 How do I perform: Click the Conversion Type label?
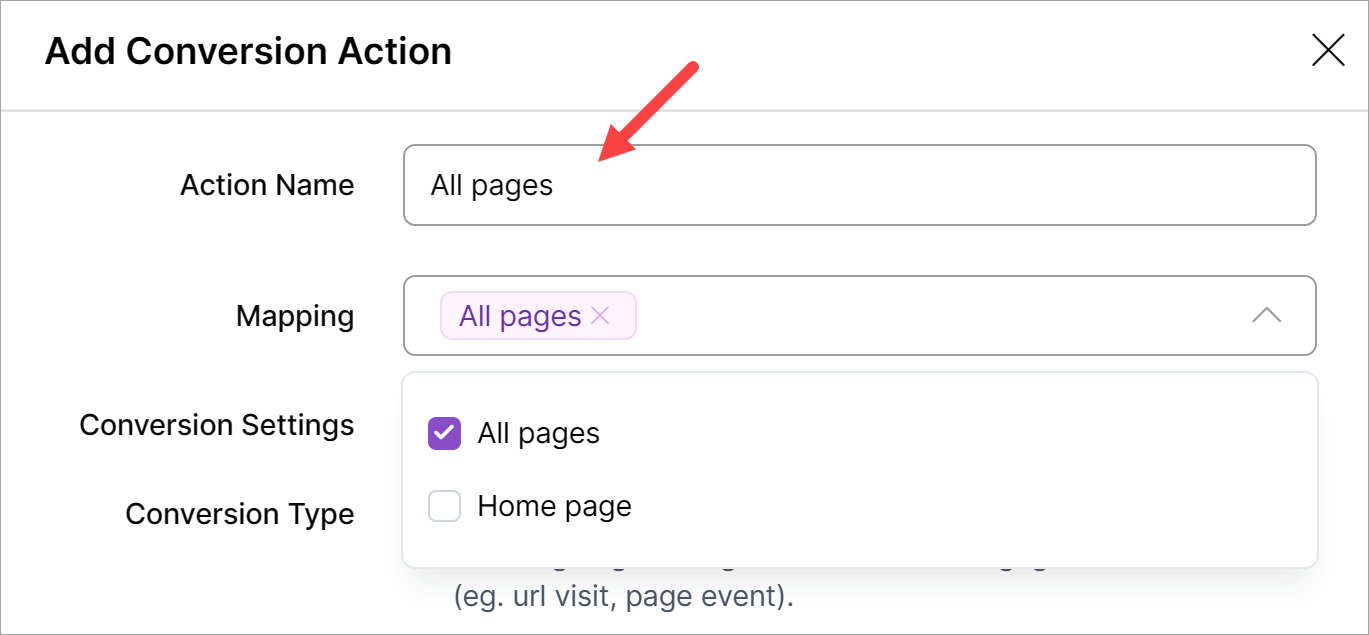240,514
